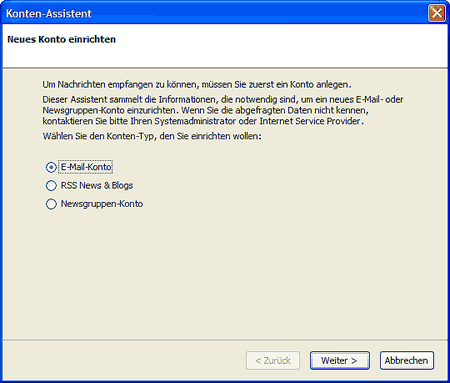
Task: Click the E-Mail-Konto text label
Action: click(86, 167)
